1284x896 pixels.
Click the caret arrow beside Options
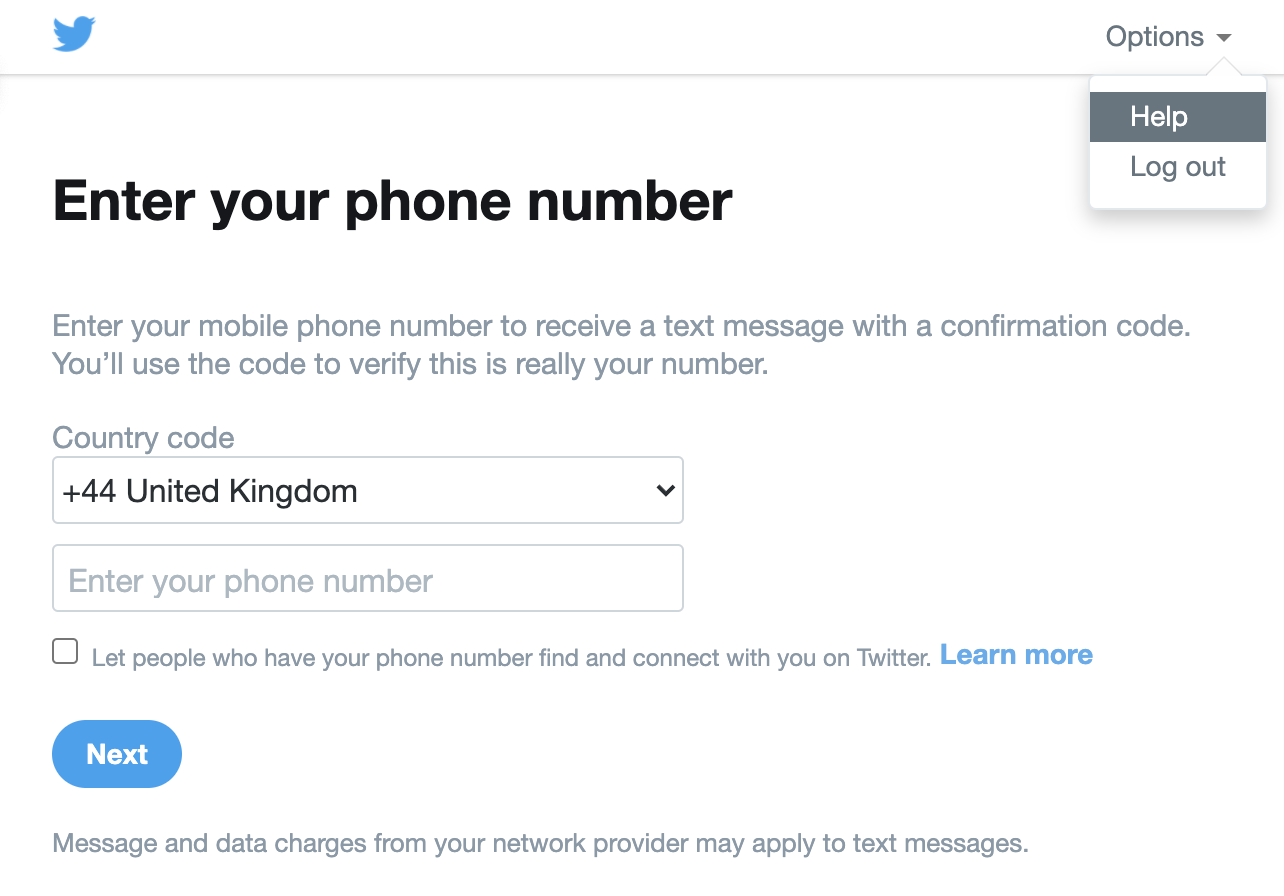tap(1224, 38)
